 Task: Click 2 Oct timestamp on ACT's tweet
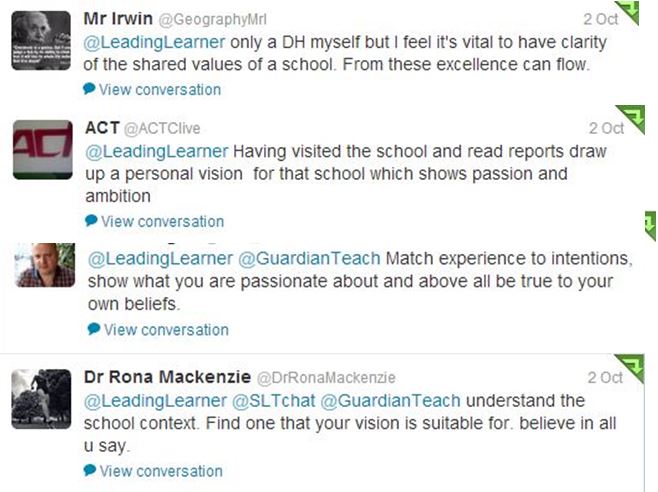(605, 128)
